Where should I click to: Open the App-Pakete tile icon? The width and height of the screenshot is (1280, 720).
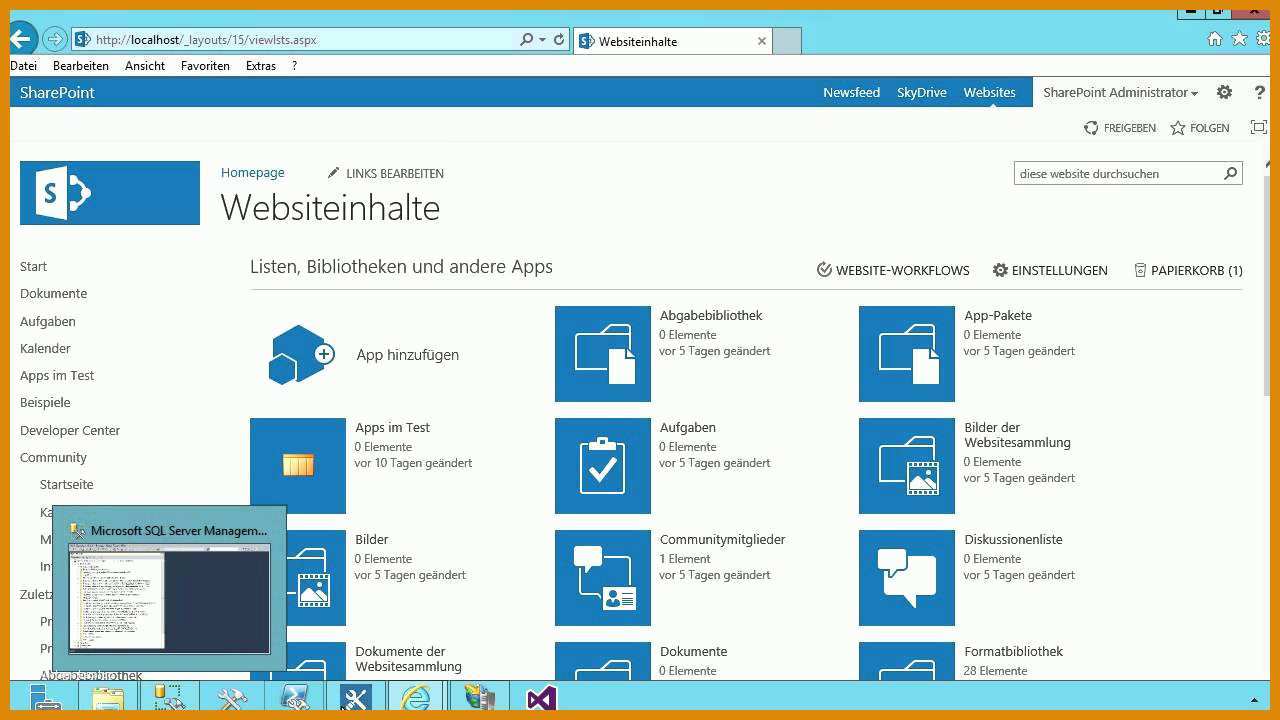(x=907, y=354)
